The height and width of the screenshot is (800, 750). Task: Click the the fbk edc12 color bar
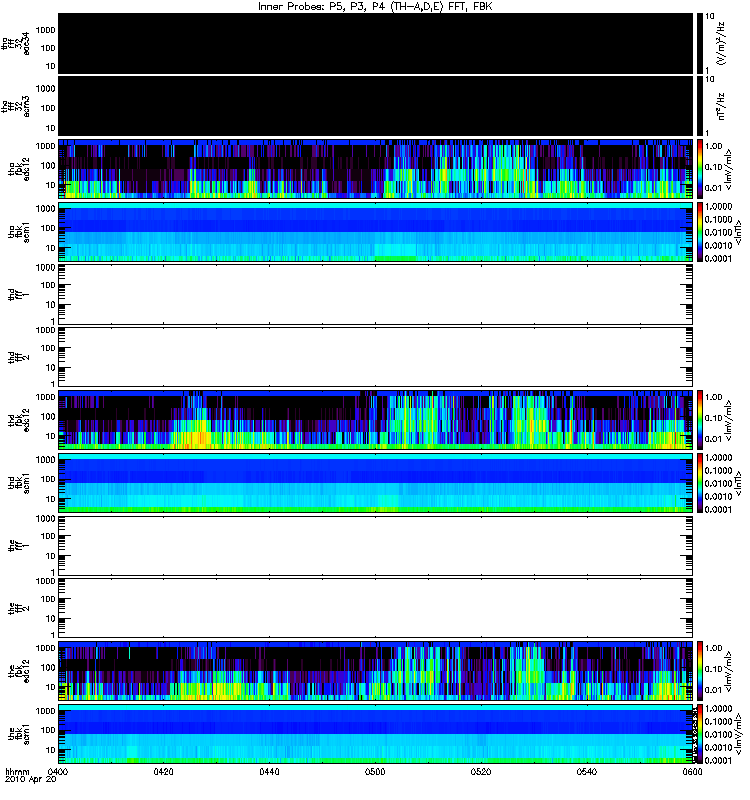[x=700, y=671]
